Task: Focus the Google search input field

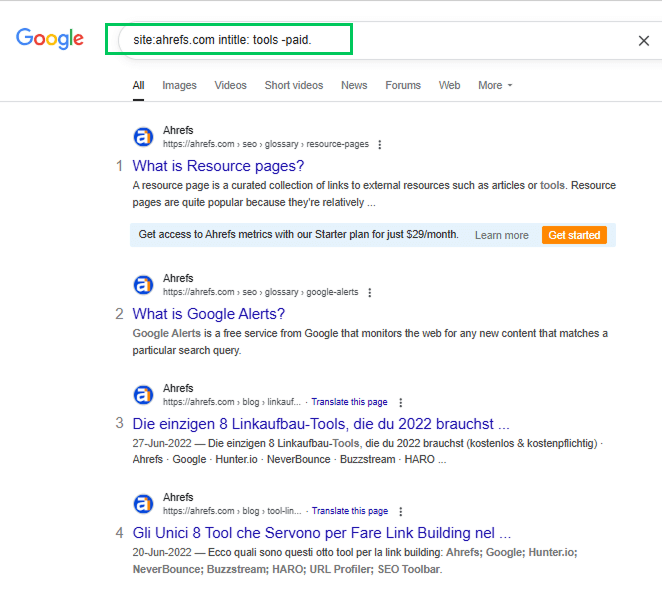Action: pos(380,40)
